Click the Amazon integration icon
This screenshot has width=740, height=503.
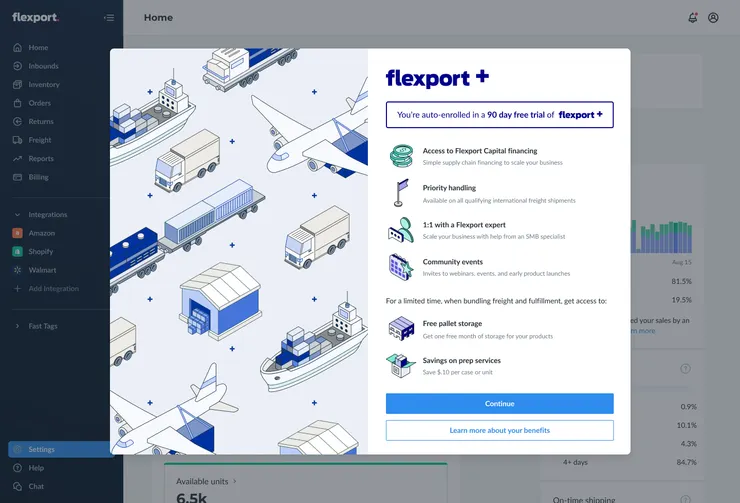pyautogui.click(x=17, y=233)
